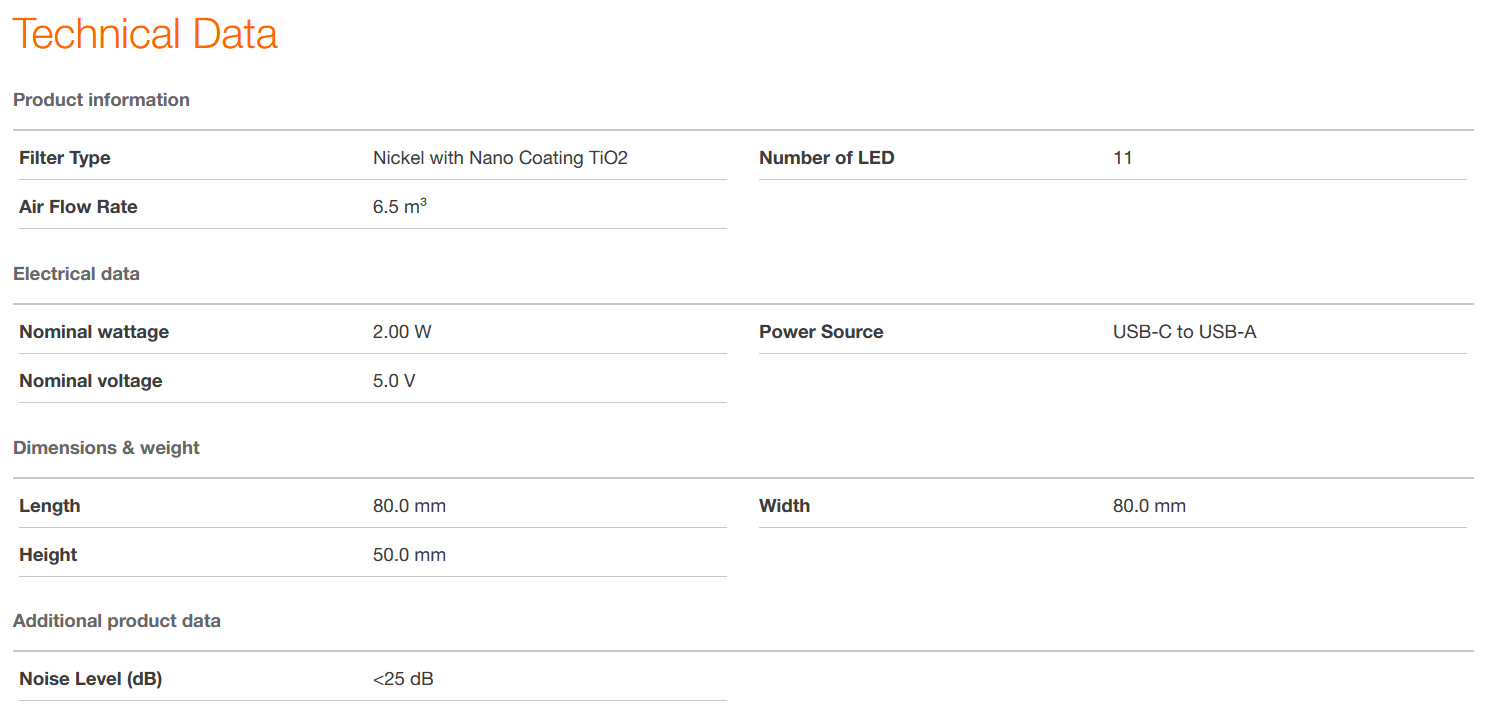This screenshot has width=1494, height=720.
Task: Click the Nominal wattage label
Action: coord(94,332)
